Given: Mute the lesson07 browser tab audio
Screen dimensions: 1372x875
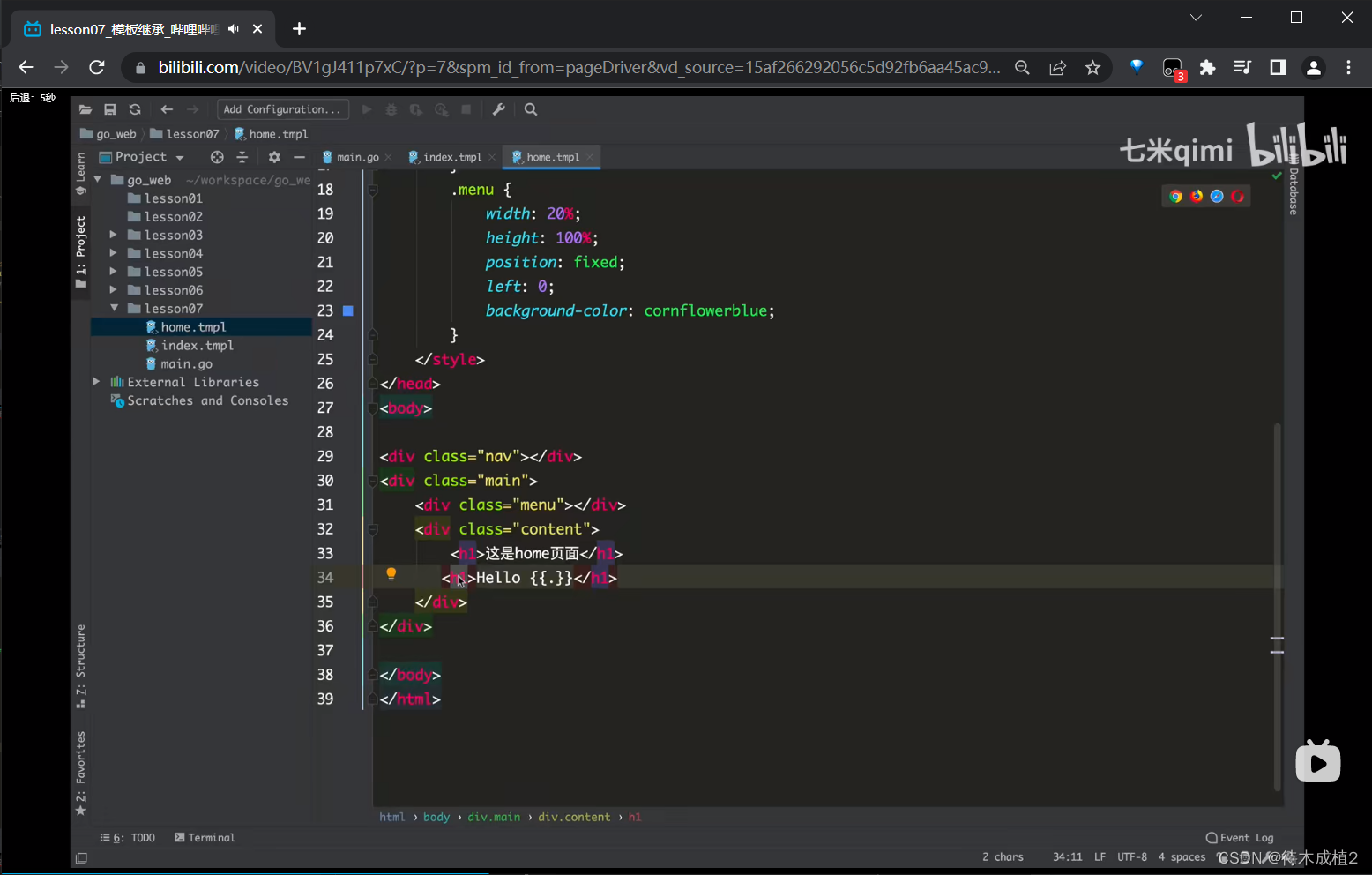Looking at the screenshot, I should point(234,29).
